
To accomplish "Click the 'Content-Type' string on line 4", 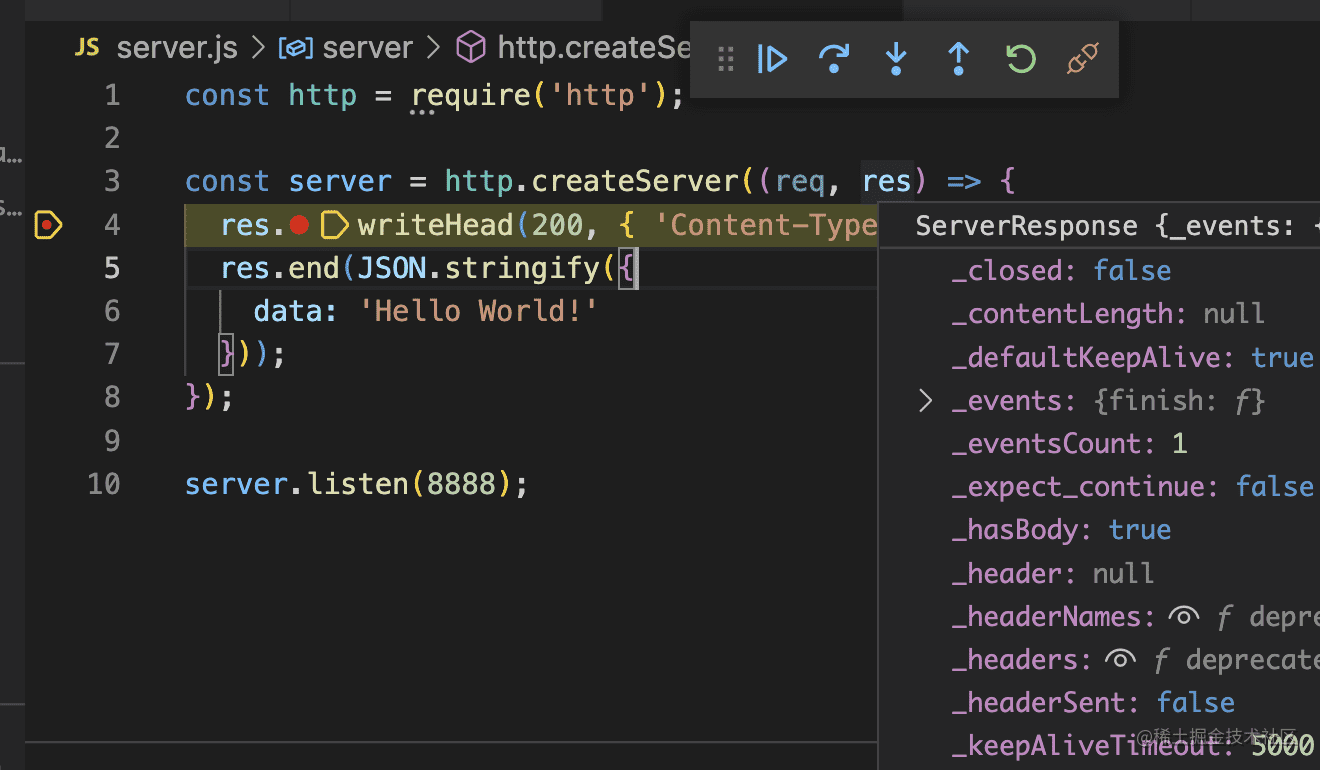I will pyautogui.click(x=766, y=225).
